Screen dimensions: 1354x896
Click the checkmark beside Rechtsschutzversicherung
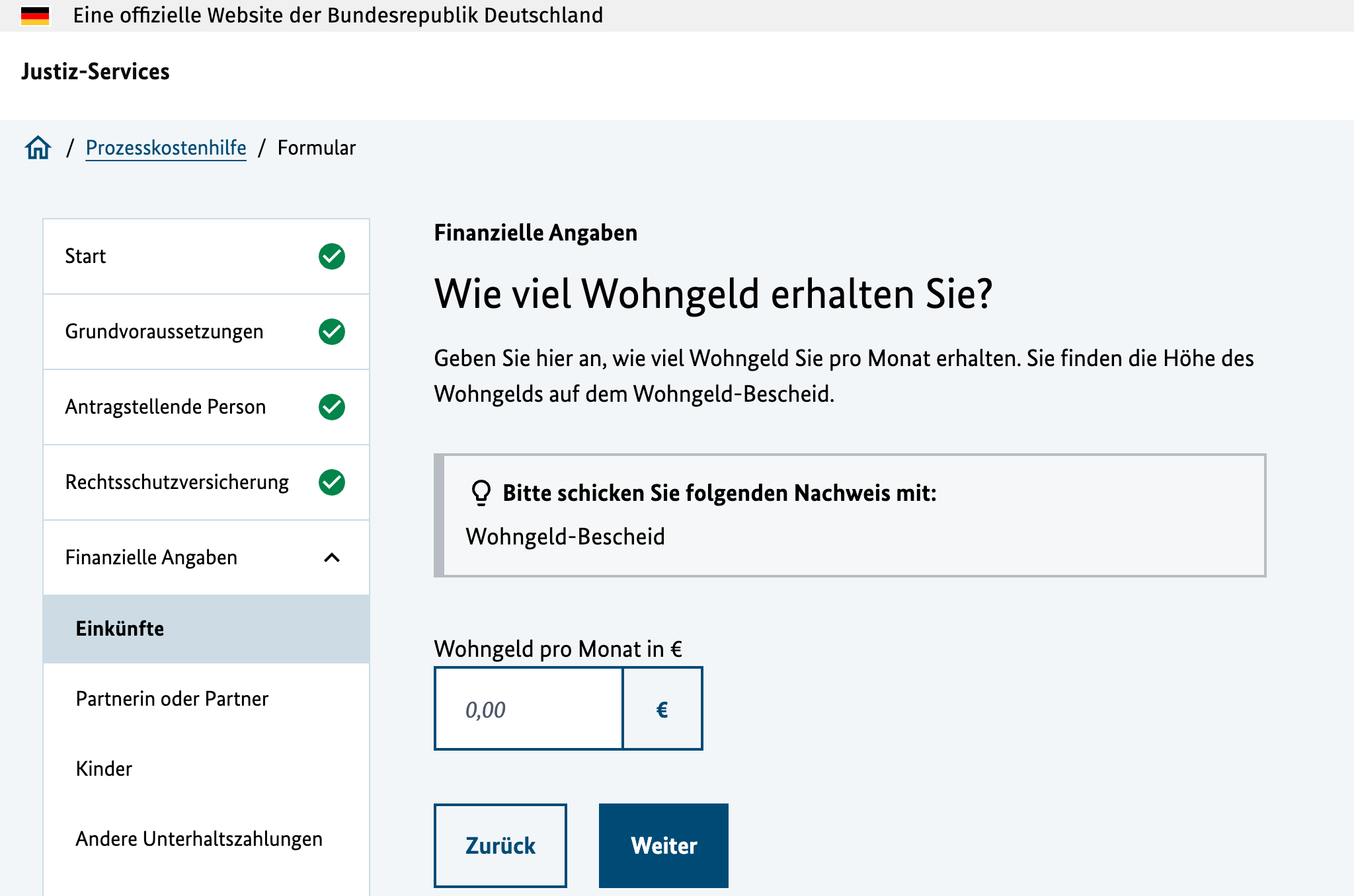point(333,483)
